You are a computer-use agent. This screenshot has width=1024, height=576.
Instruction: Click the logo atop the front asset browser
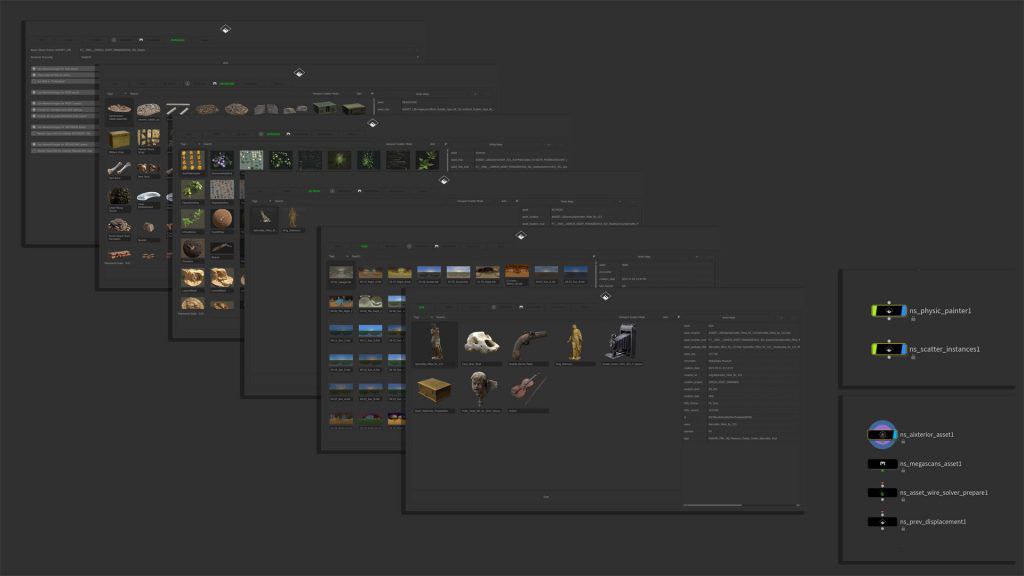tap(605, 296)
